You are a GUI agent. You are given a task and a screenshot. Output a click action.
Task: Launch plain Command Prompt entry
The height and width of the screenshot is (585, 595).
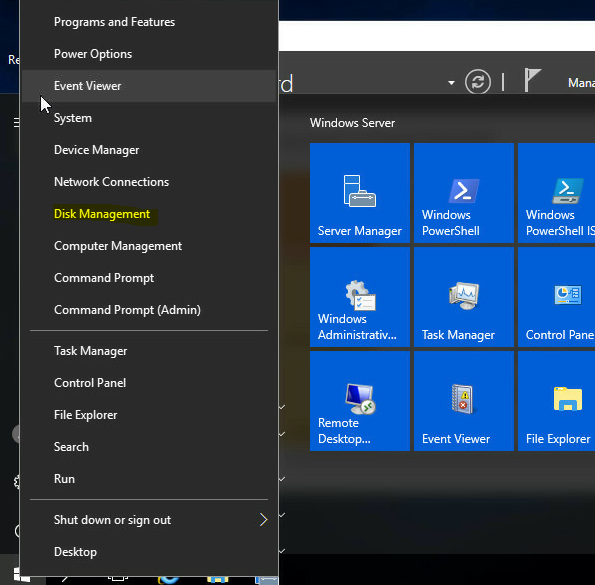pyautogui.click(x=149, y=278)
